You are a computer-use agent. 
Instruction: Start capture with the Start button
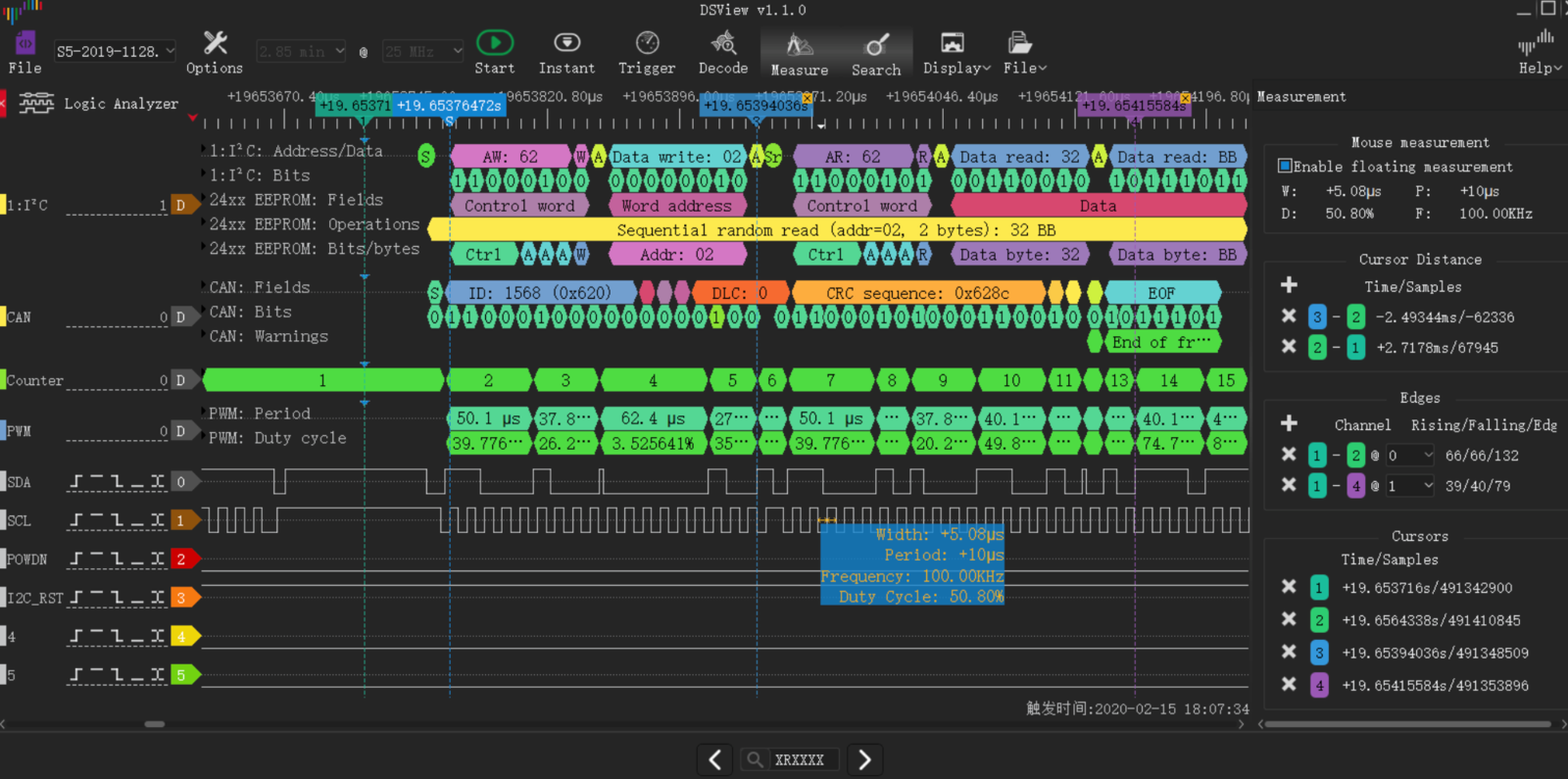pyautogui.click(x=494, y=52)
